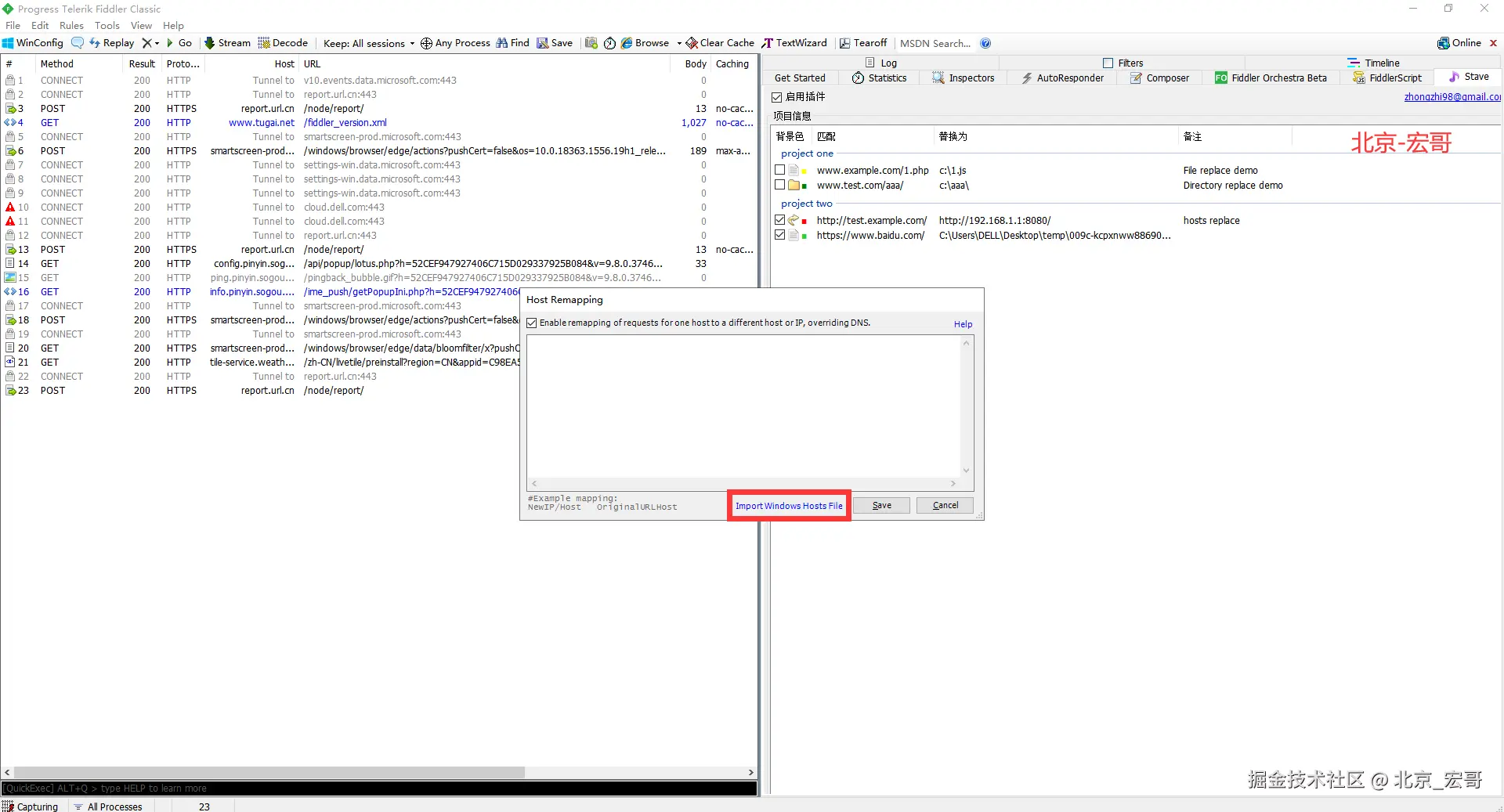Click Clear Cache in the toolbar

(720, 43)
